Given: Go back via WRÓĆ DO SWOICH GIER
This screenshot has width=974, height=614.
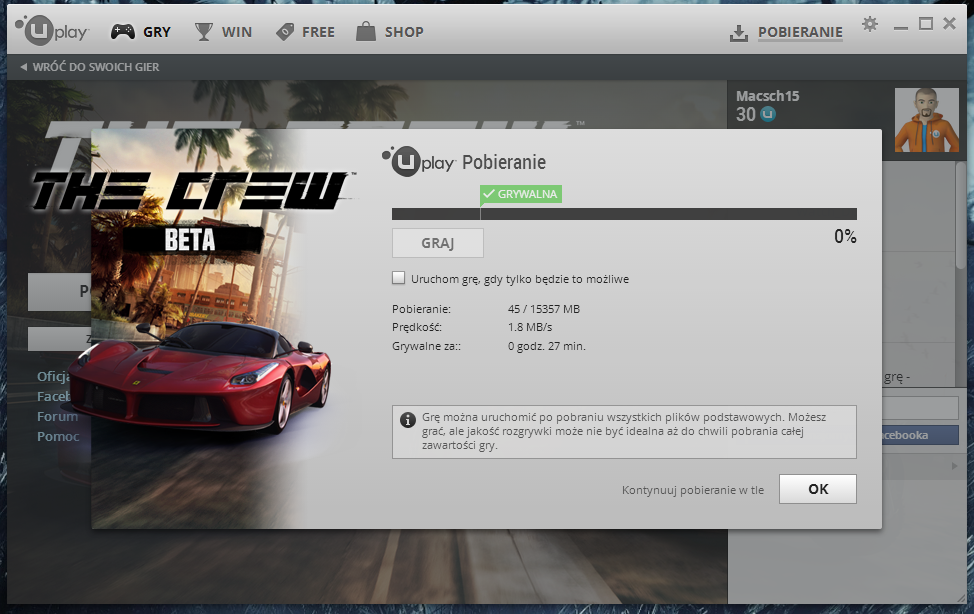Looking at the screenshot, I should tap(90, 66).
